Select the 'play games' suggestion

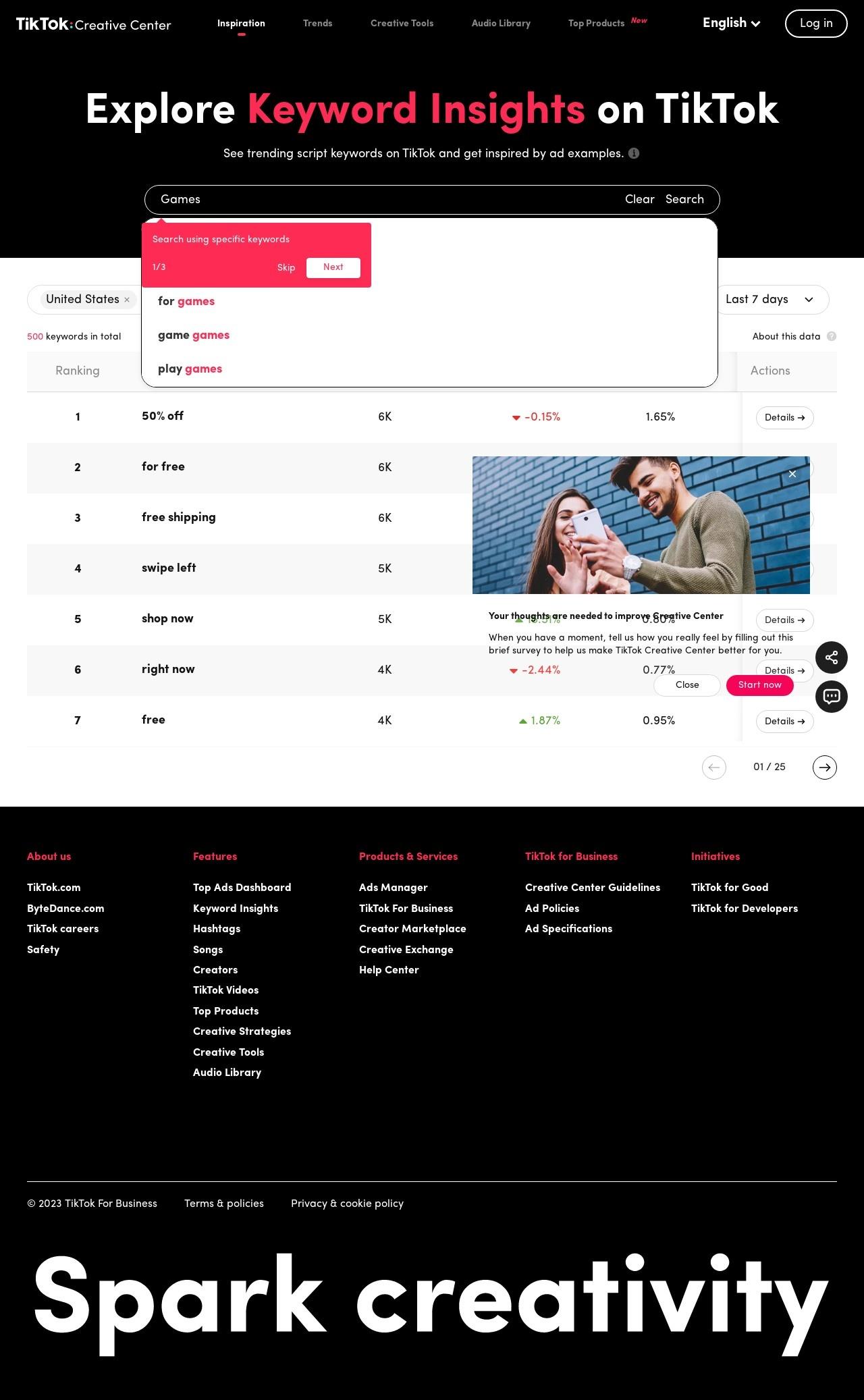[x=190, y=369]
